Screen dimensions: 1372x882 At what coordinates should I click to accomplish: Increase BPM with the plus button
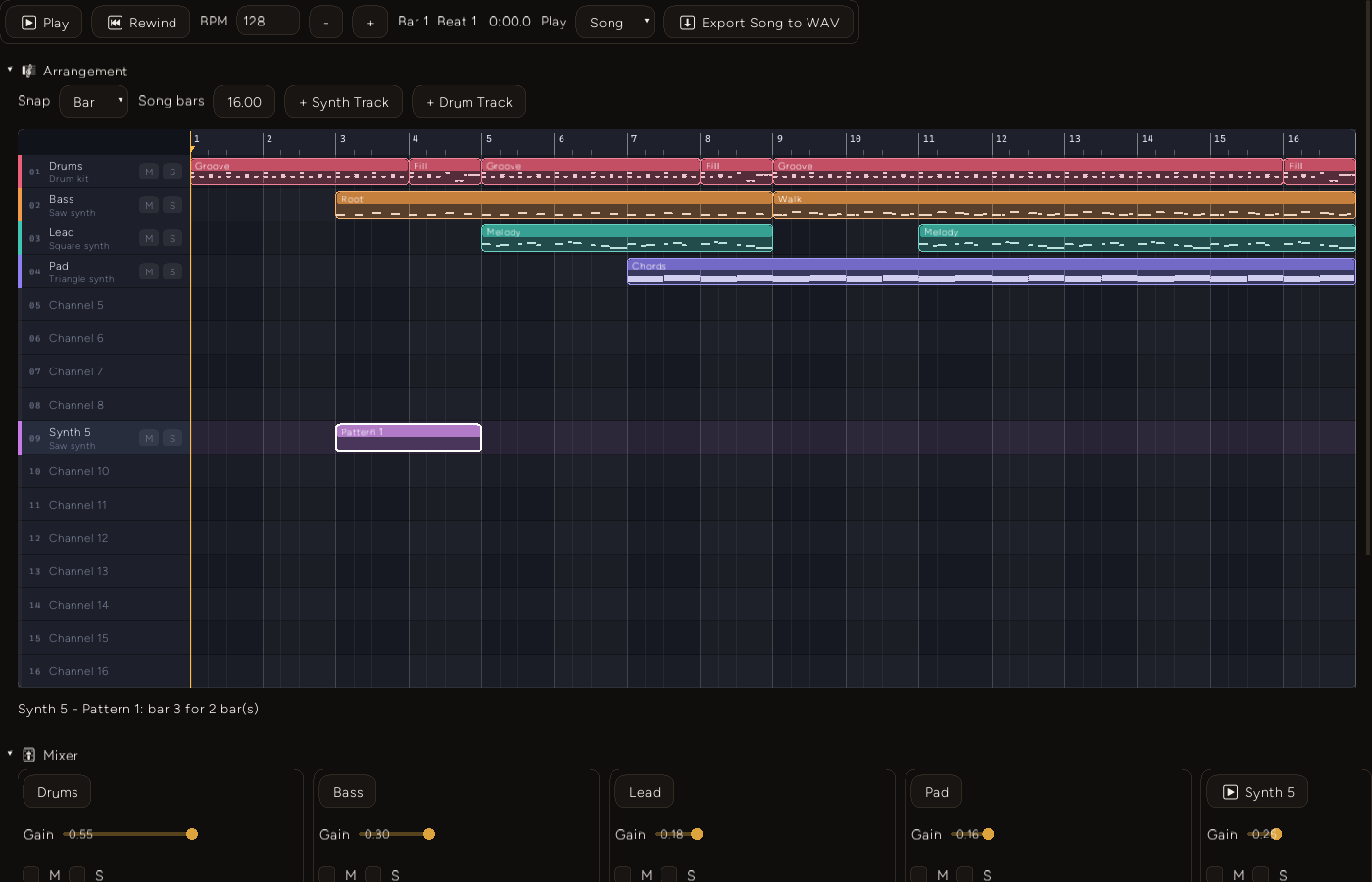pos(370,23)
